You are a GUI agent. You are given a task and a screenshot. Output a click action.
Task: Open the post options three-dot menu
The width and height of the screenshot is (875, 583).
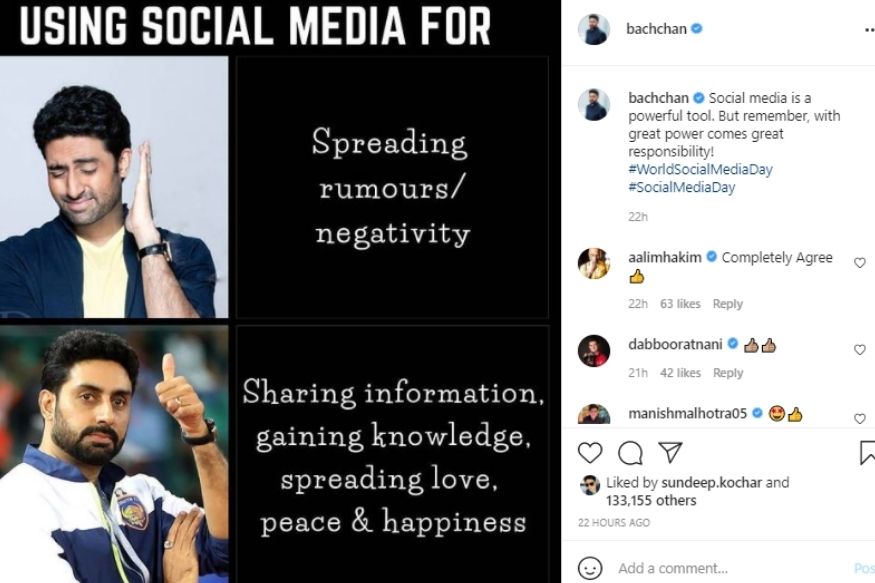(869, 31)
